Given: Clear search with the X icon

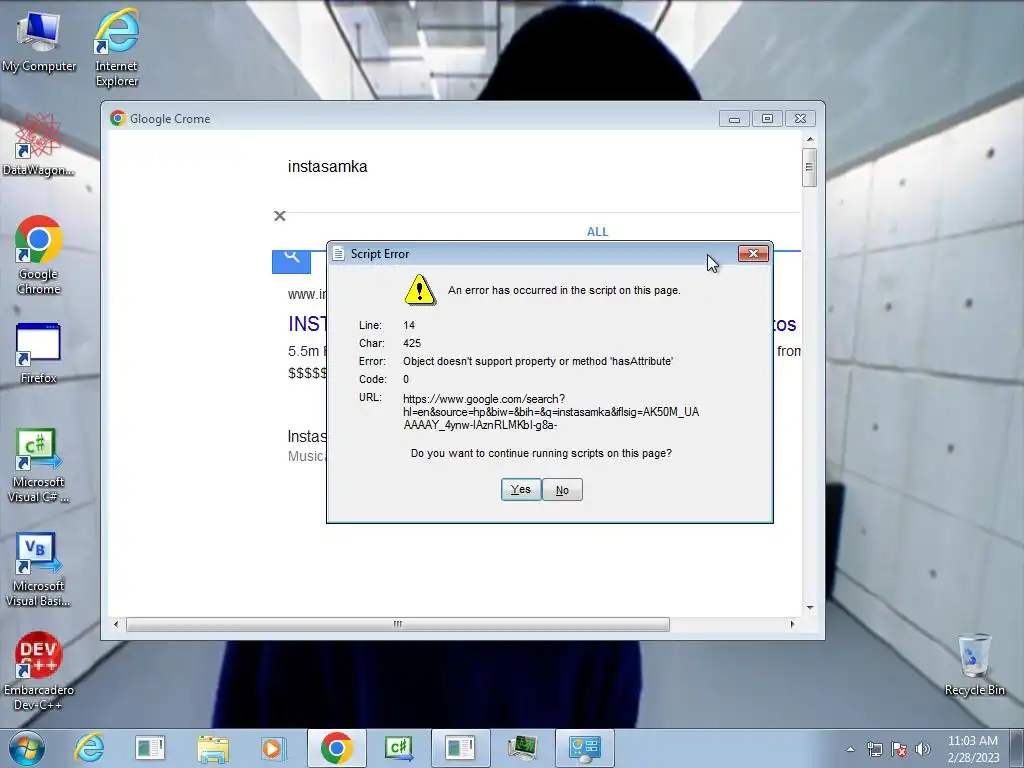Looking at the screenshot, I should coord(280,216).
